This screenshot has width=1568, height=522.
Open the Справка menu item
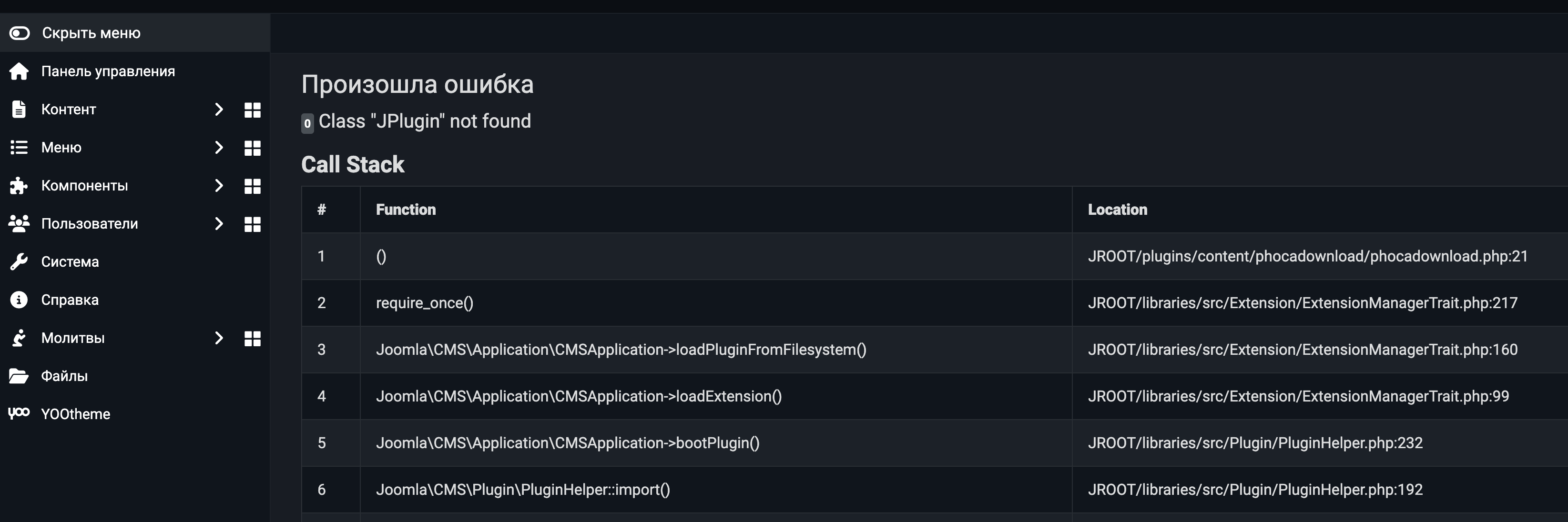70,300
